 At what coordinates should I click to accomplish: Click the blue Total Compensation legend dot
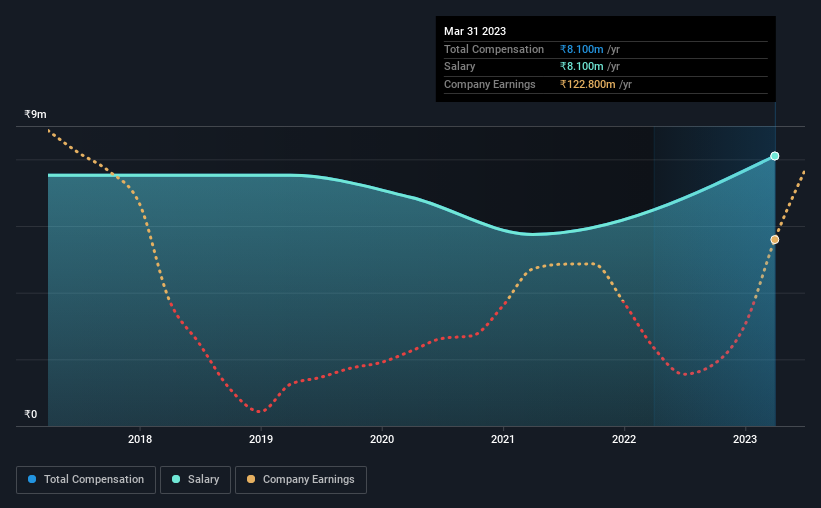(x=32, y=479)
